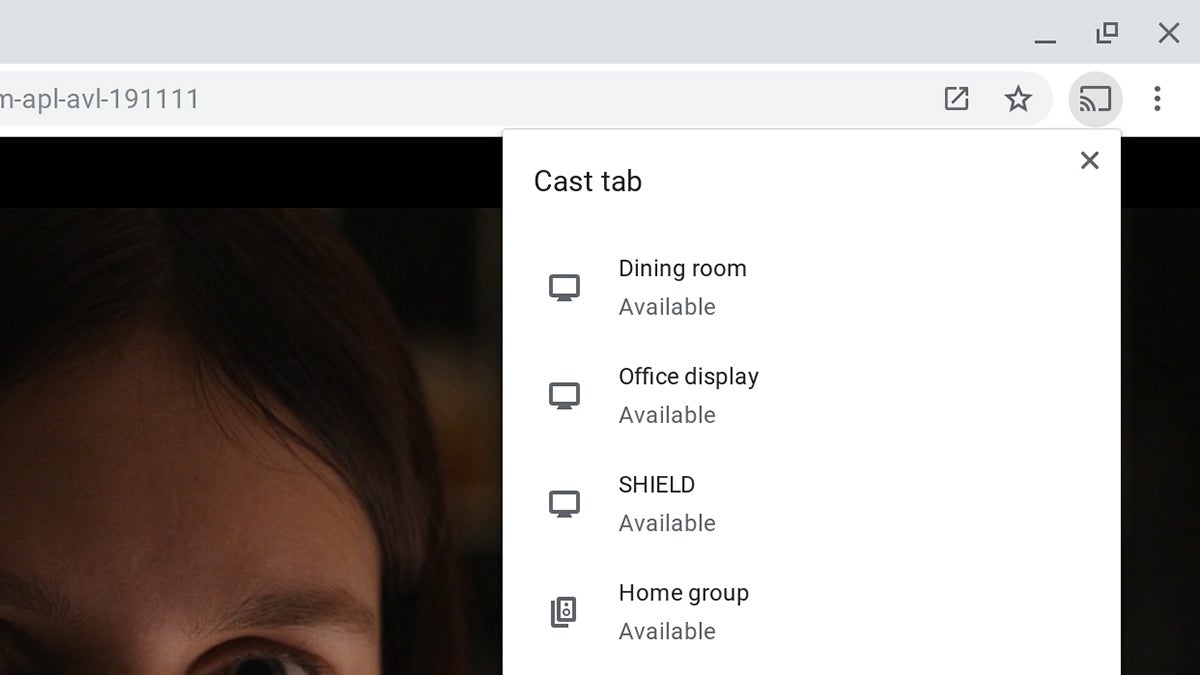Close the Cast tab dialog
Viewport: 1200px width, 675px height.
click(1089, 160)
